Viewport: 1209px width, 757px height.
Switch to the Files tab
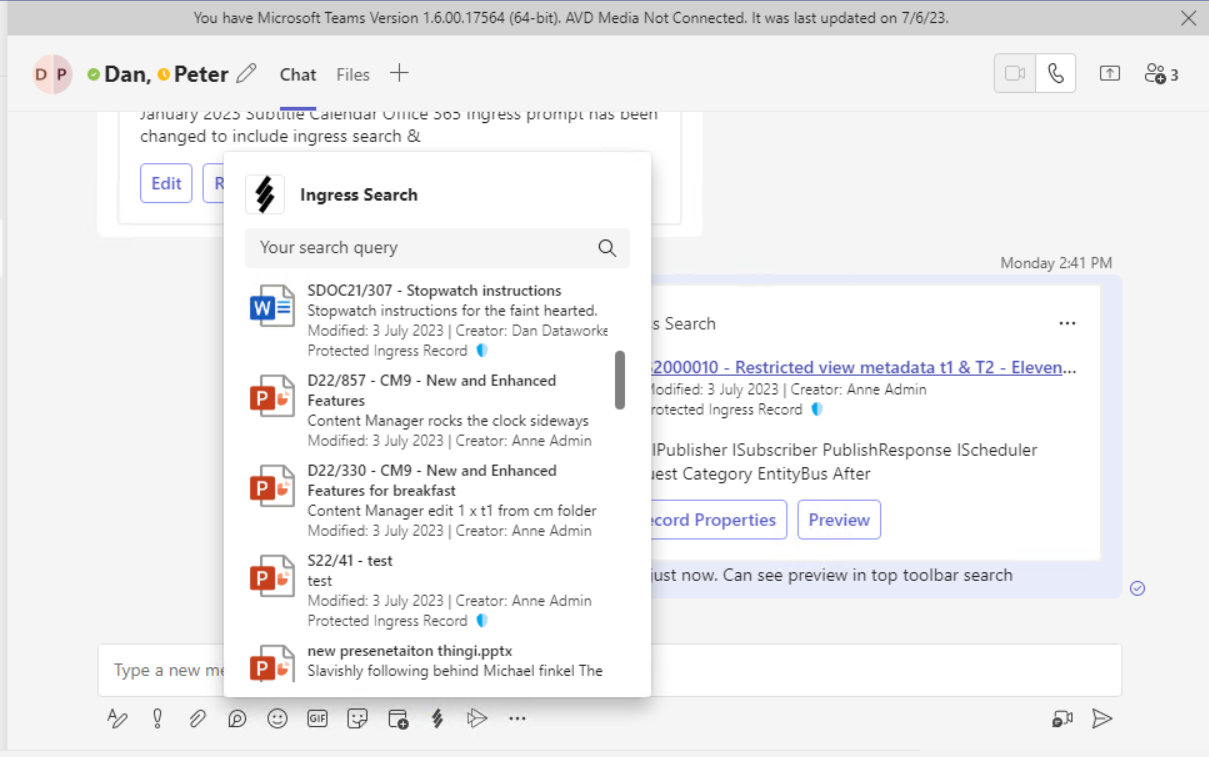352,74
